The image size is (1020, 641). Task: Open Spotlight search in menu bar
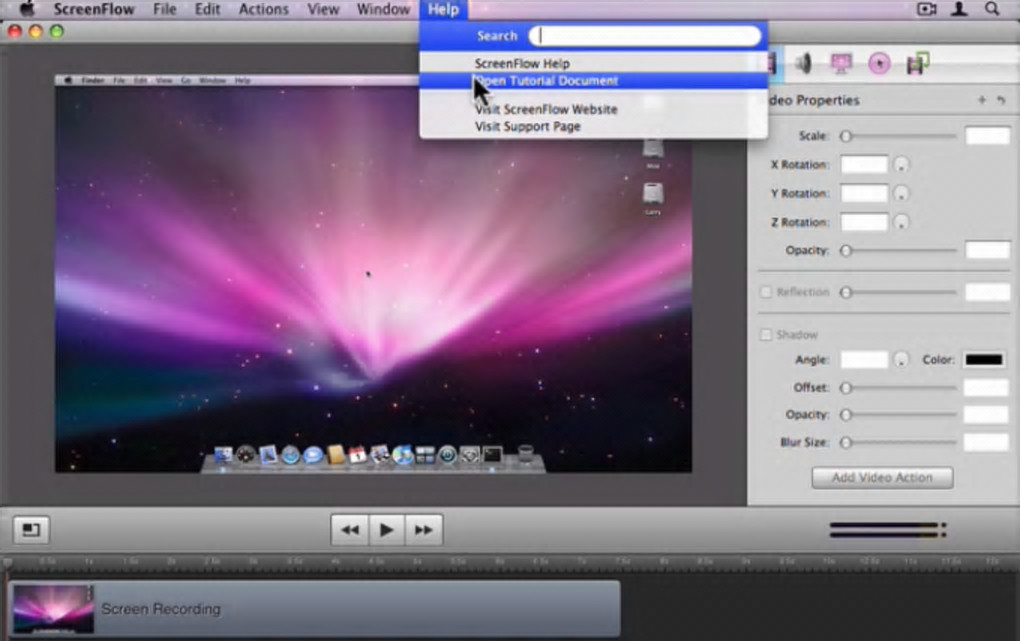click(992, 9)
